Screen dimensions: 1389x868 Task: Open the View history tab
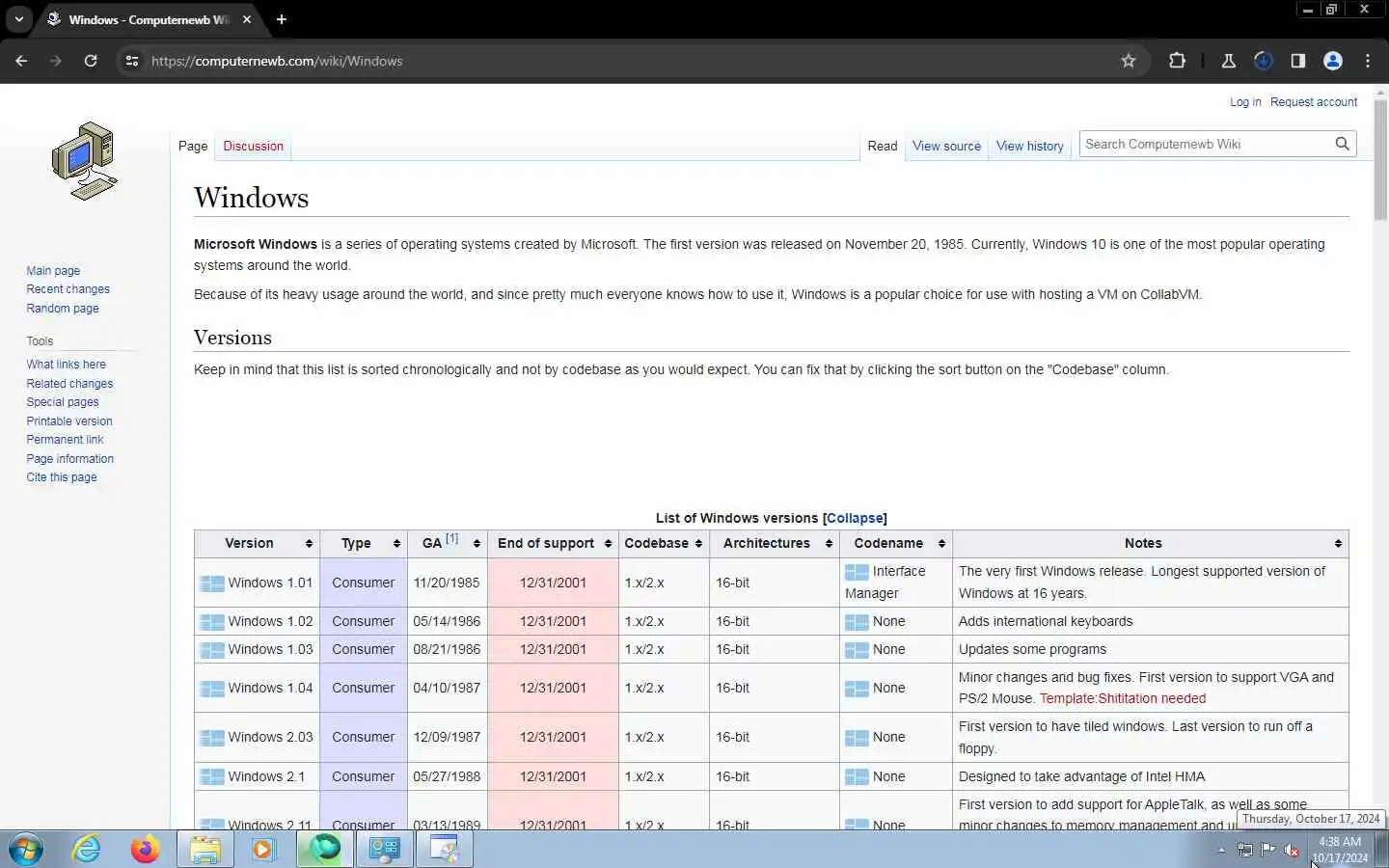tap(1029, 146)
